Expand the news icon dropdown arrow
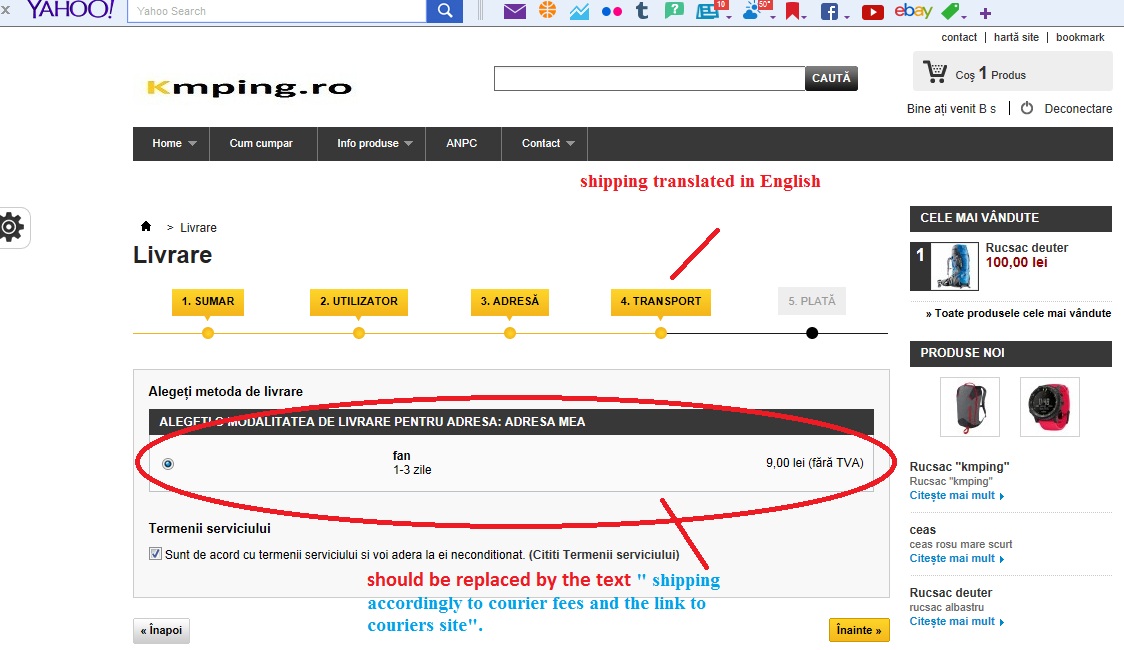 [x=728, y=16]
